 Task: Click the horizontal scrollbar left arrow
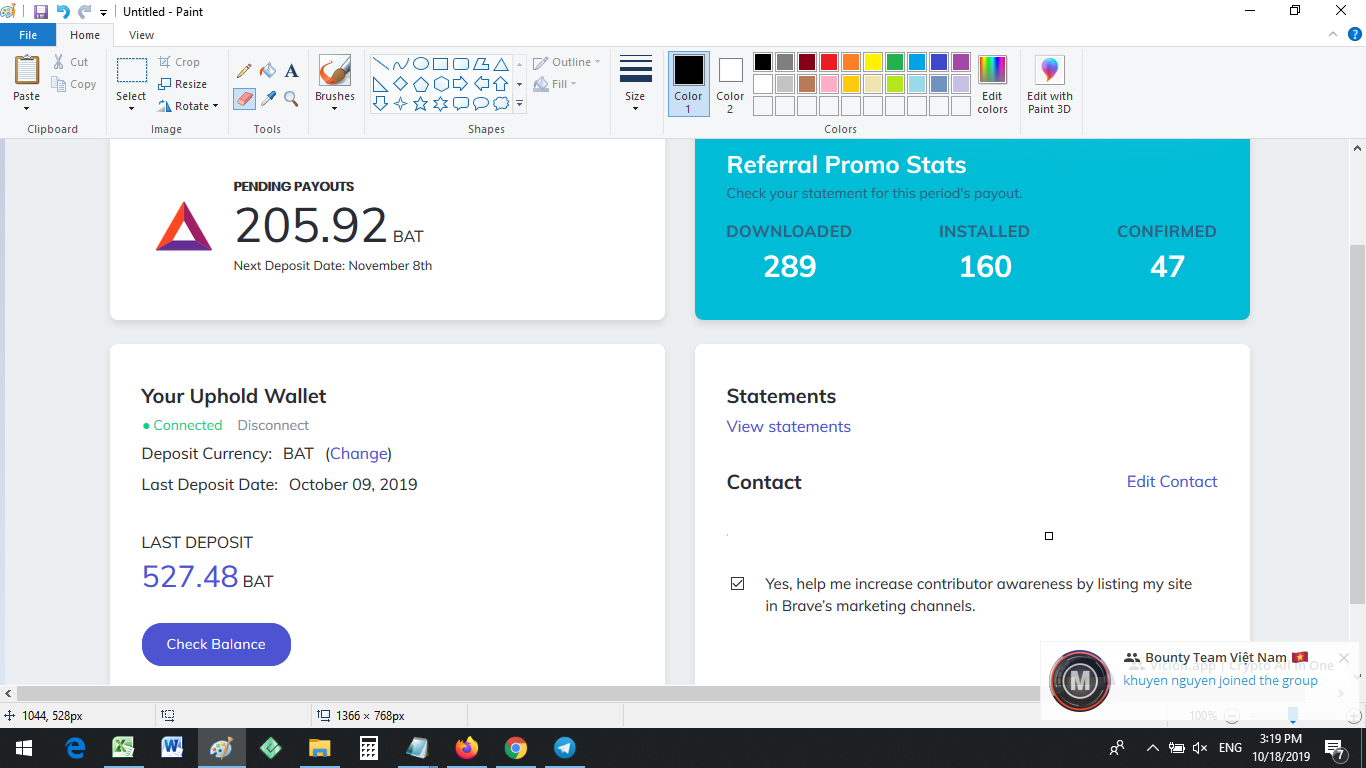(x=9, y=693)
